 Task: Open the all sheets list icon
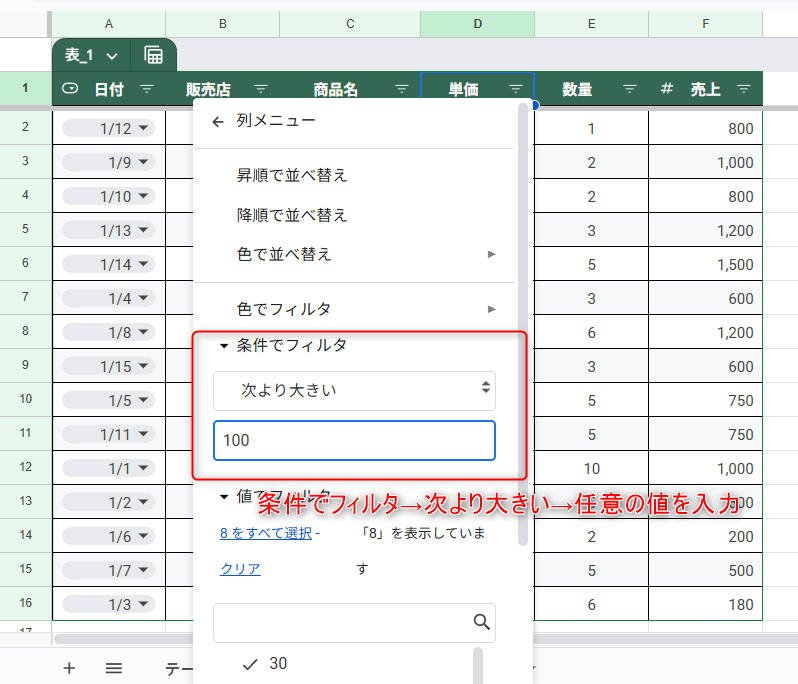114,668
